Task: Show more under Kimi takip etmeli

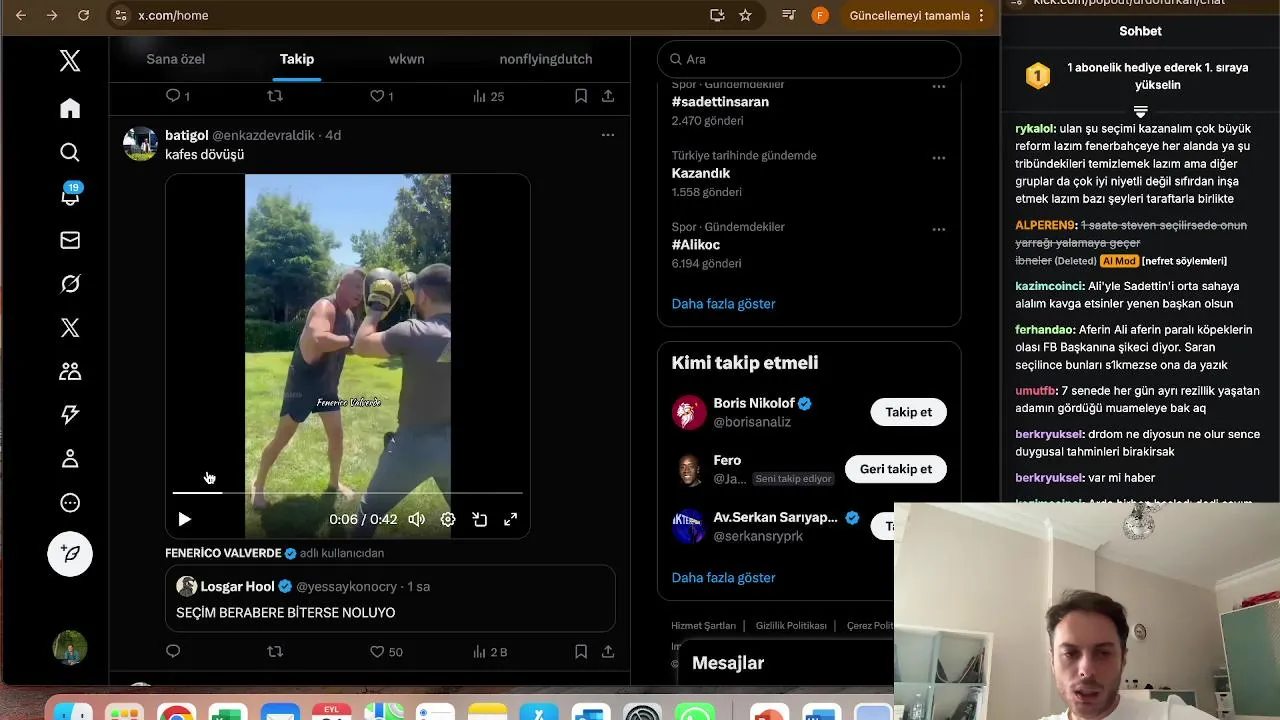Action: [723, 578]
